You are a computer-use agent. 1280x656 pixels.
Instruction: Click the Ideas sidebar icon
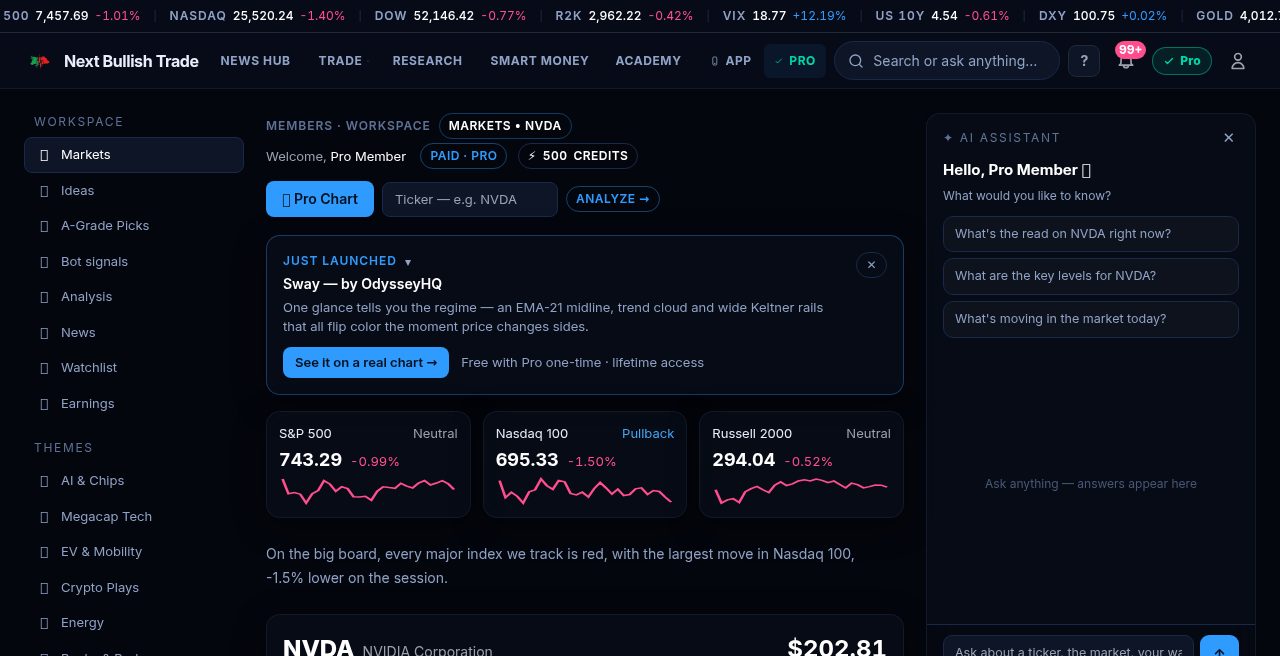tap(44, 191)
